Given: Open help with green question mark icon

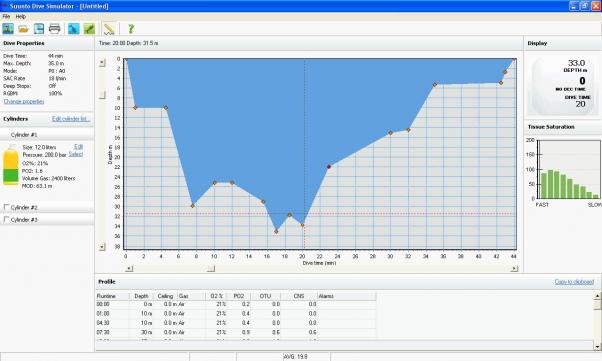Looking at the screenshot, I should tap(131, 29).
